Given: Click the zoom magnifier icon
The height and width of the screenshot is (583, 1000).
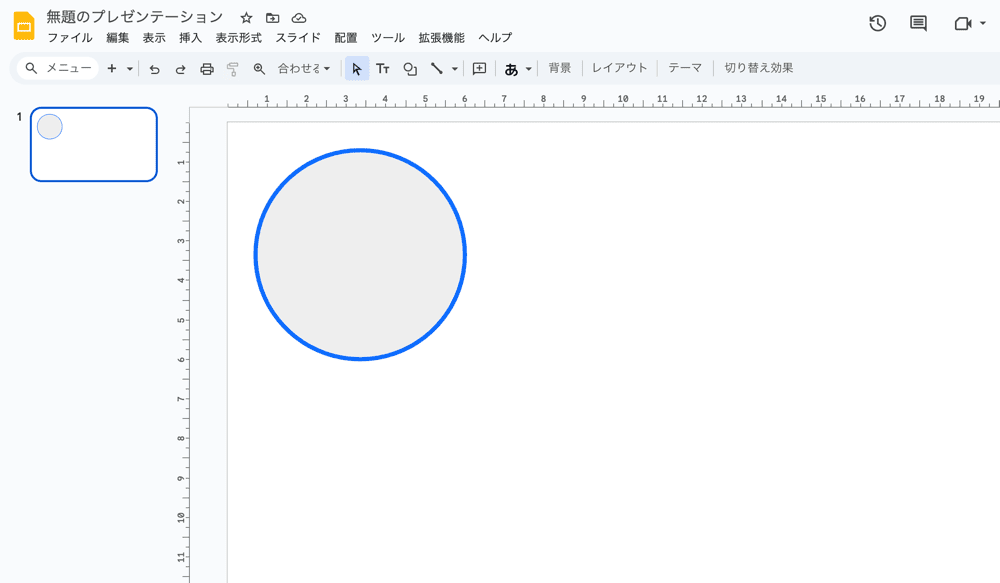Looking at the screenshot, I should coord(259,69).
